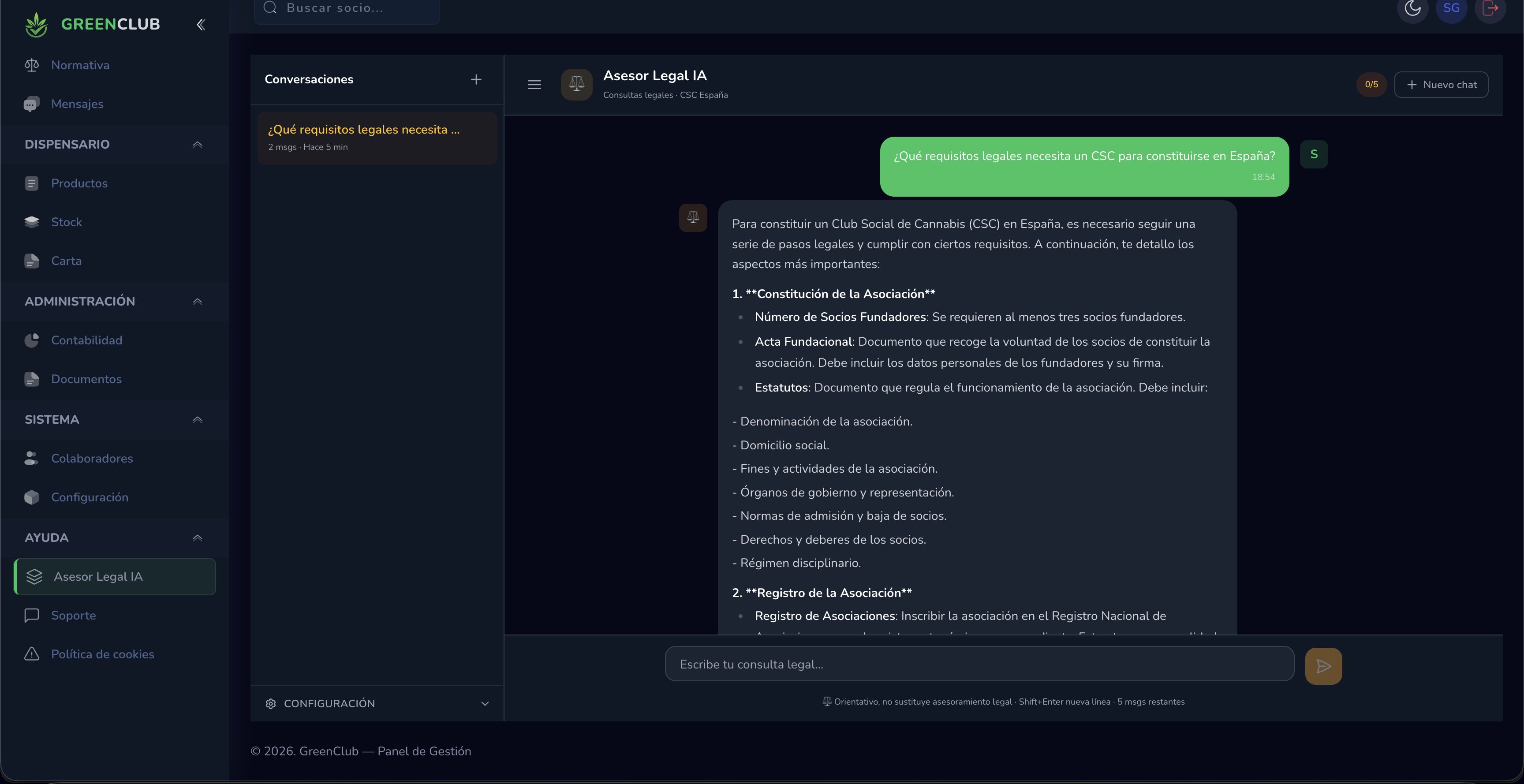Expand the CONFIGURACIÓN panel chevron

[x=485, y=704]
